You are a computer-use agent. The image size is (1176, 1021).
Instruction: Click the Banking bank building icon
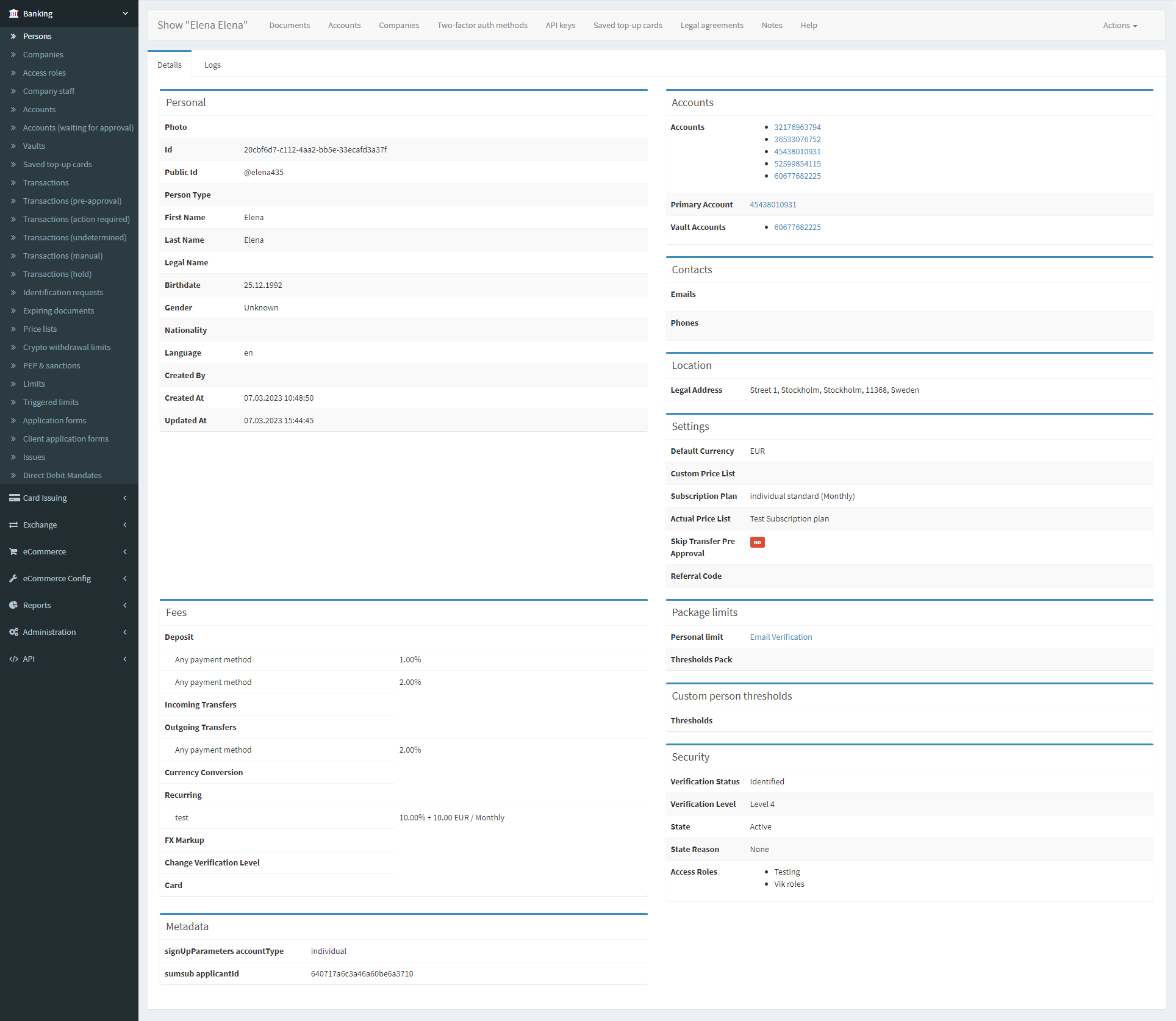pyautogui.click(x=13, y=13)
